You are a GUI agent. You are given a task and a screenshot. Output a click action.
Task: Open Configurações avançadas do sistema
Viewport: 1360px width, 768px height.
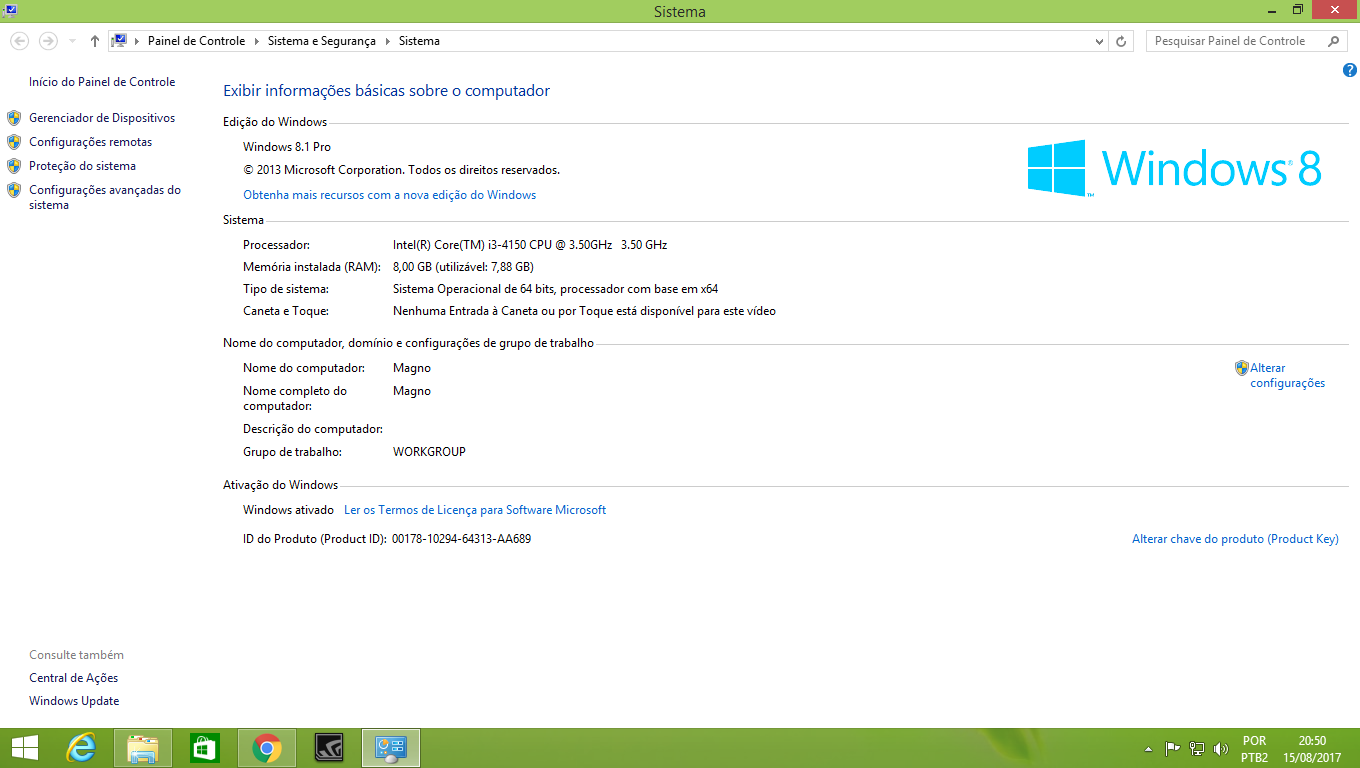click(105, 197)
